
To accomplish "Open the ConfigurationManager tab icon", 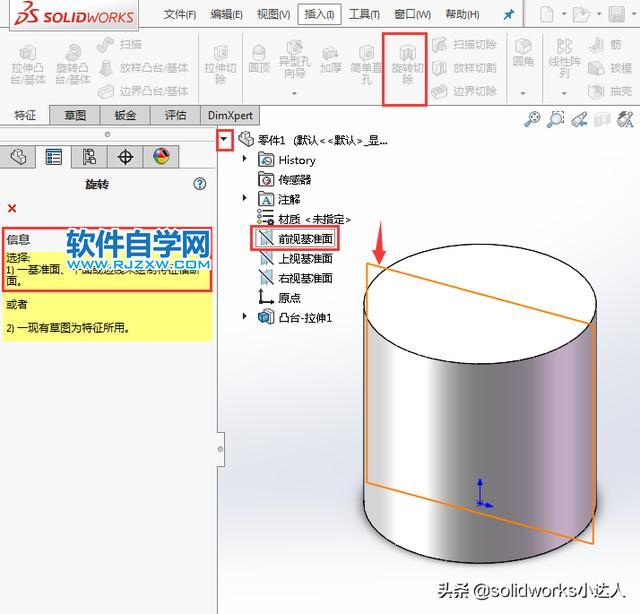I will pos(89,157).
